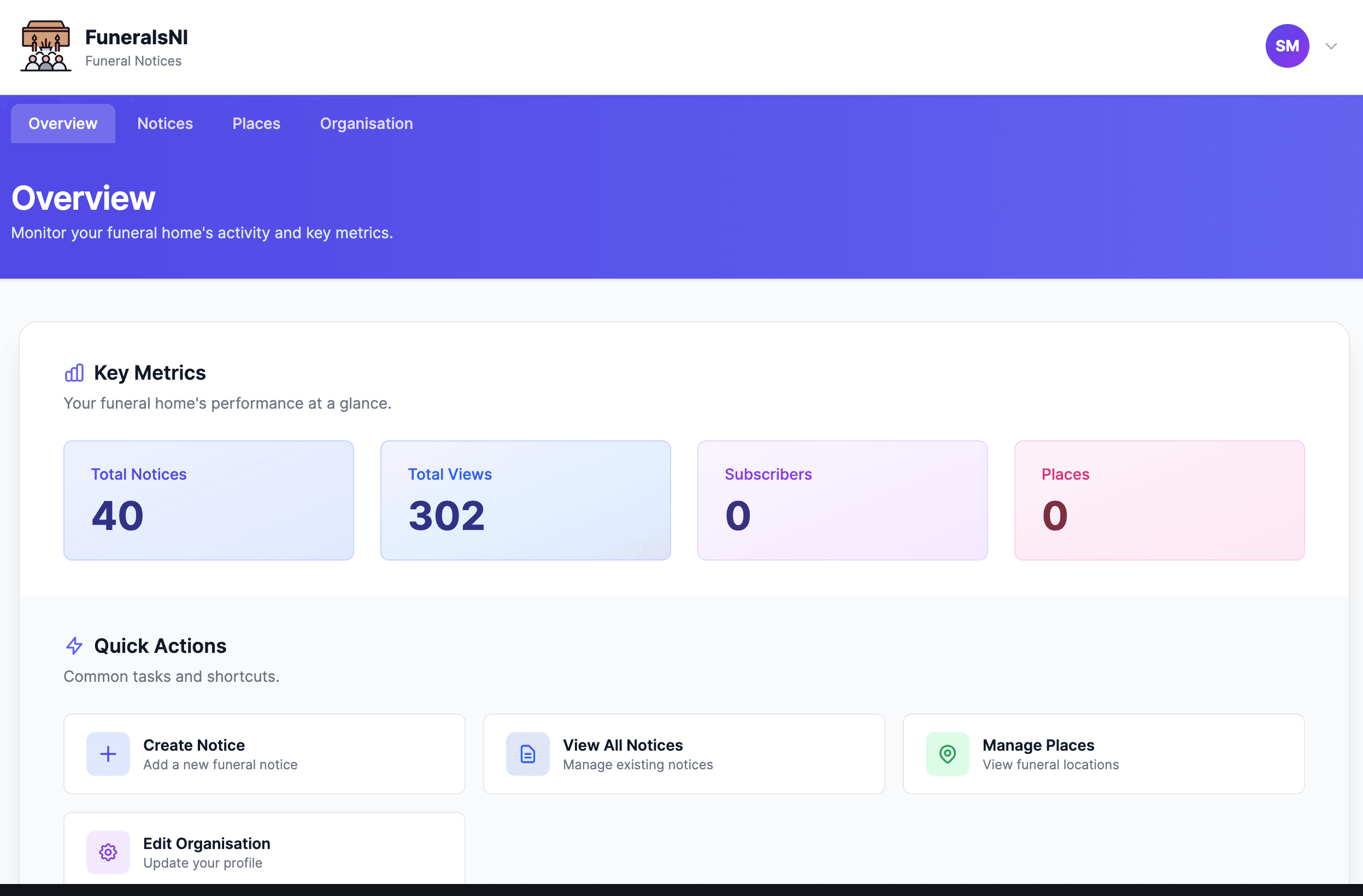Image resolution: width=1363 pixels, height=896 pixels.
Task: Switch to the Places tab
Action: pyautogui.click(x=256, y=123)
